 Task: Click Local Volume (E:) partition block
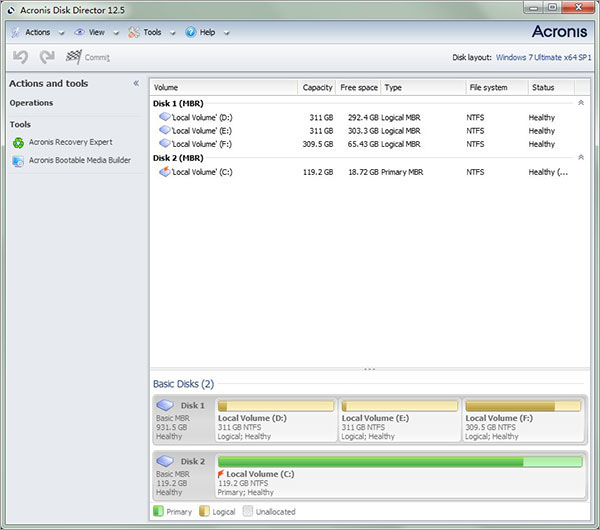(399, 420)
